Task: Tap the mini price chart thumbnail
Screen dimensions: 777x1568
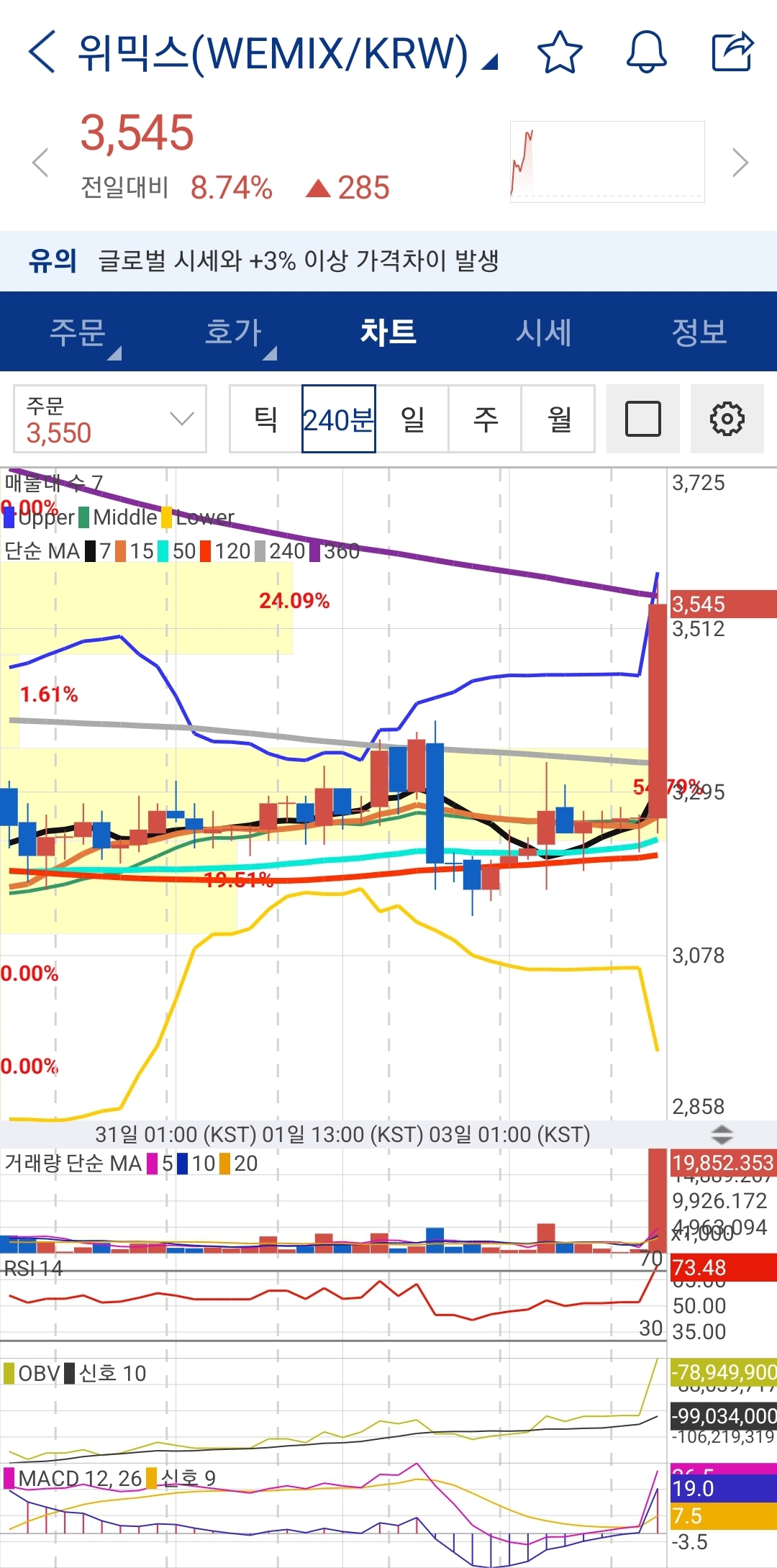Action: point(607,162)
